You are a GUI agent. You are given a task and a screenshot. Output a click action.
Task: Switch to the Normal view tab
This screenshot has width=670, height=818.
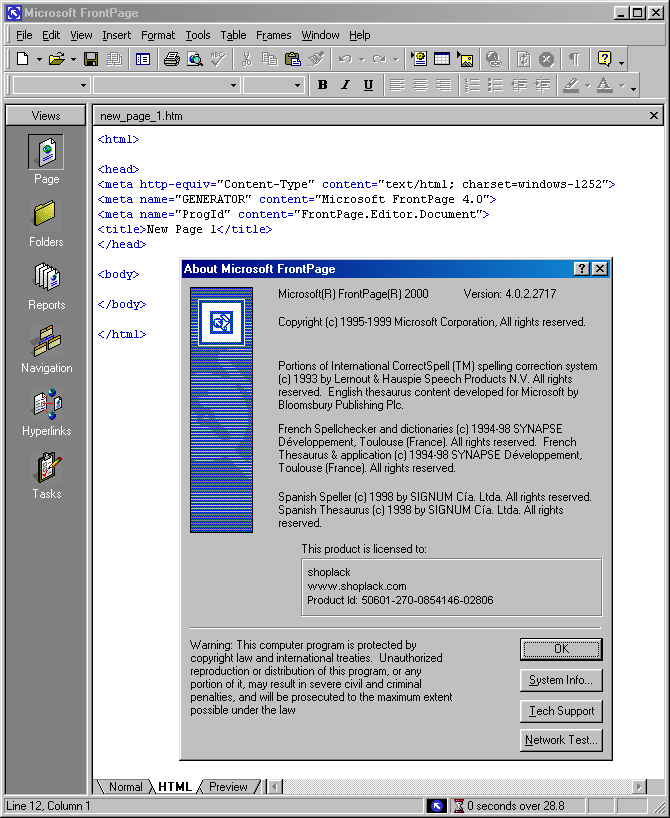pyautogui.click(x=125, y=786)
